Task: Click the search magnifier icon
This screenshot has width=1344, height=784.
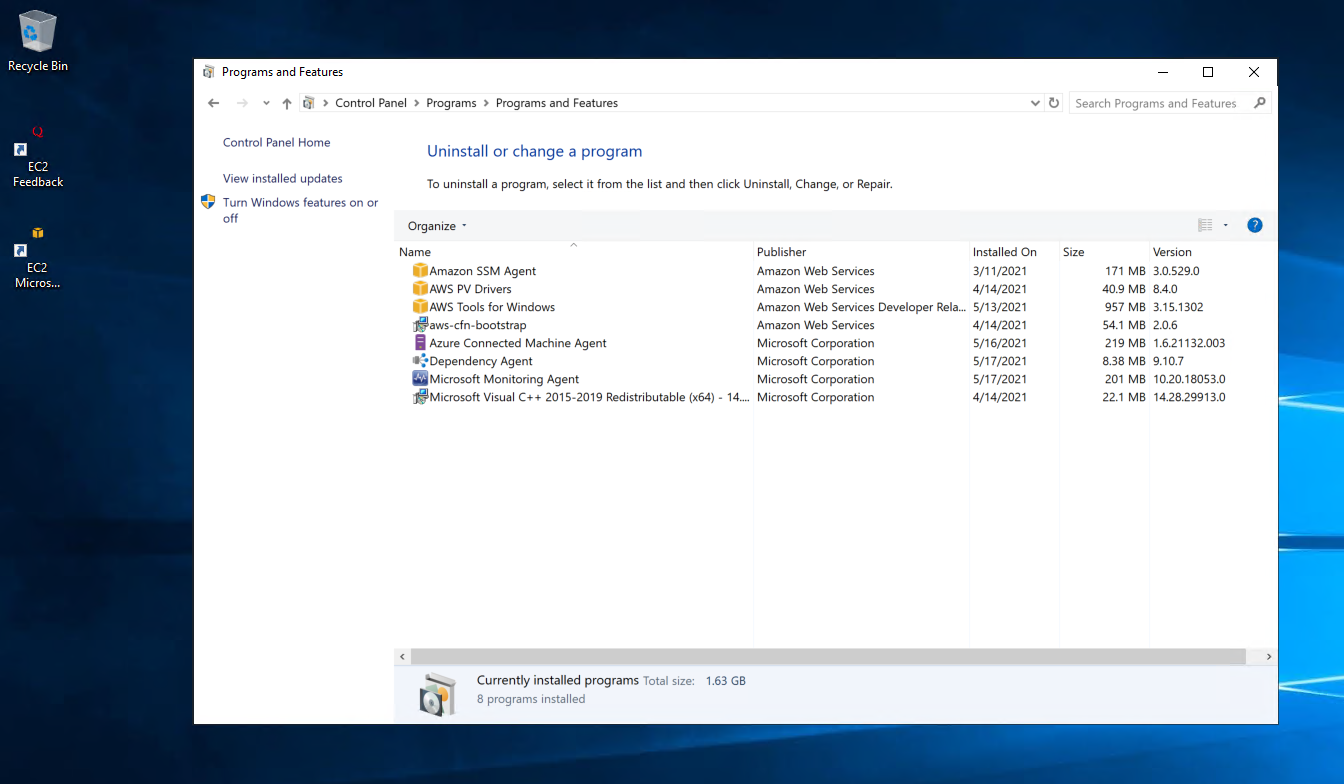Action: click(1259, 103)
